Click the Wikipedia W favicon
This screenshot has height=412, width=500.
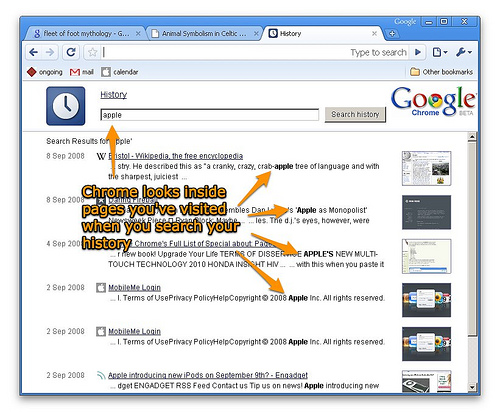pos(101,156)
